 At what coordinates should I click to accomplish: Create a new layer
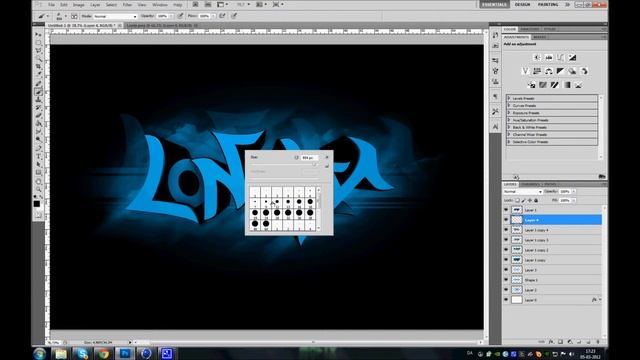click(x=589, y=342)
